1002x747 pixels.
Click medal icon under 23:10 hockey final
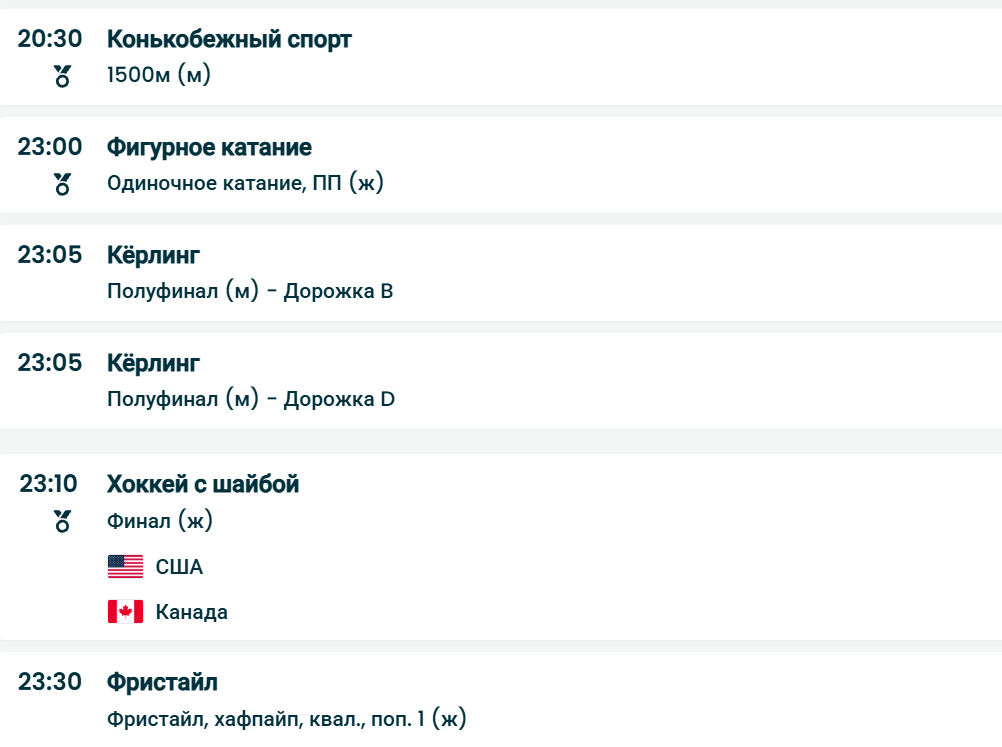point(62,521)
